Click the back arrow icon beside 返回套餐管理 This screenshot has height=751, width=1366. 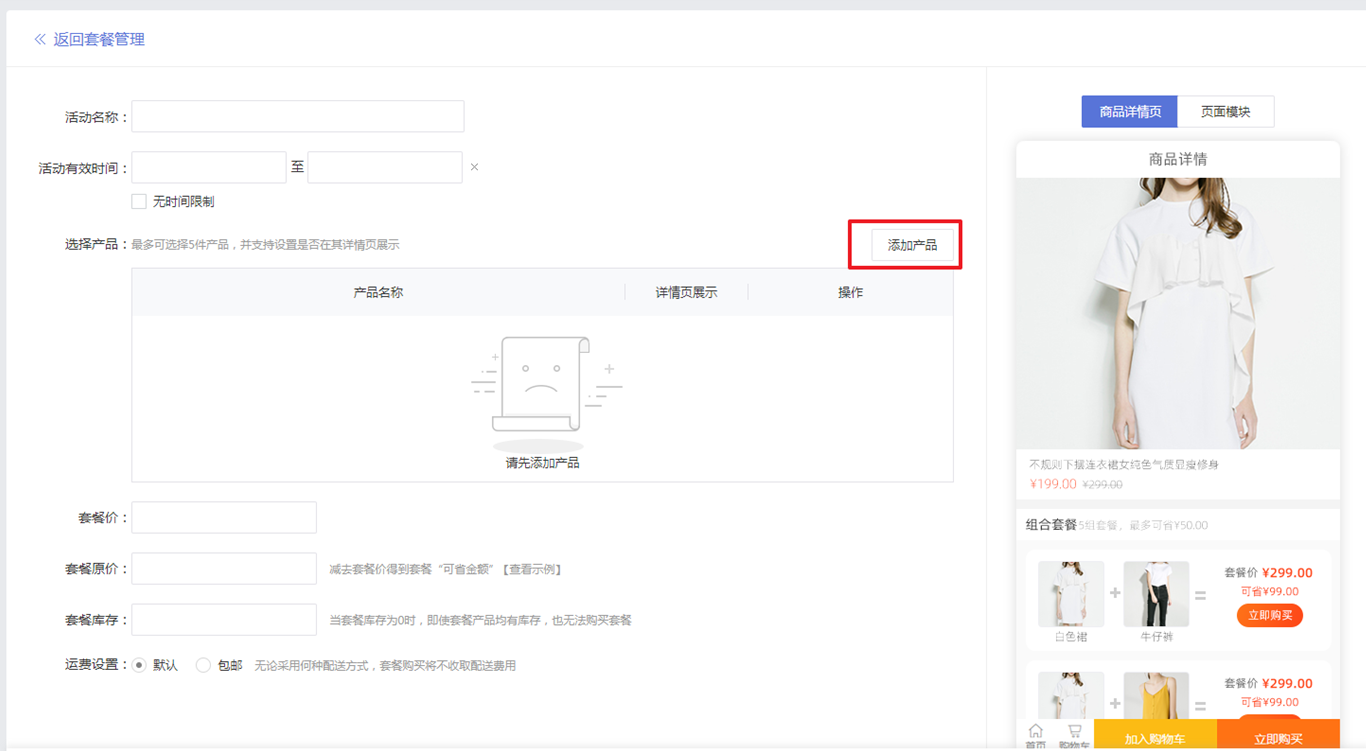pos(40,40)
